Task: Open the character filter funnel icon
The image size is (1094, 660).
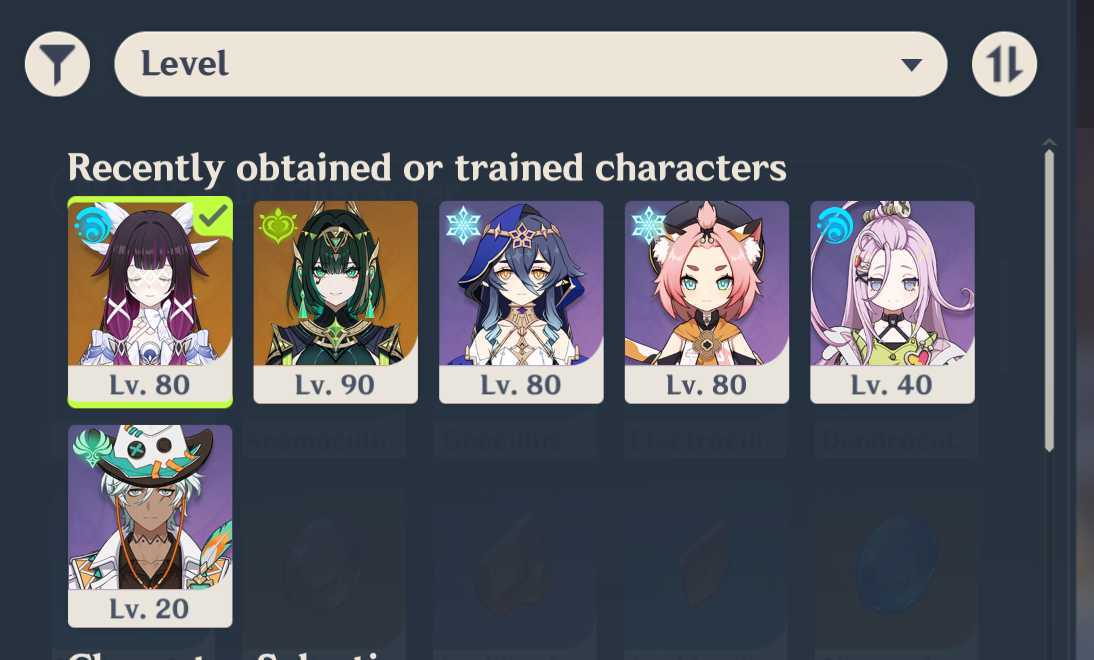Action: point(57,64)
